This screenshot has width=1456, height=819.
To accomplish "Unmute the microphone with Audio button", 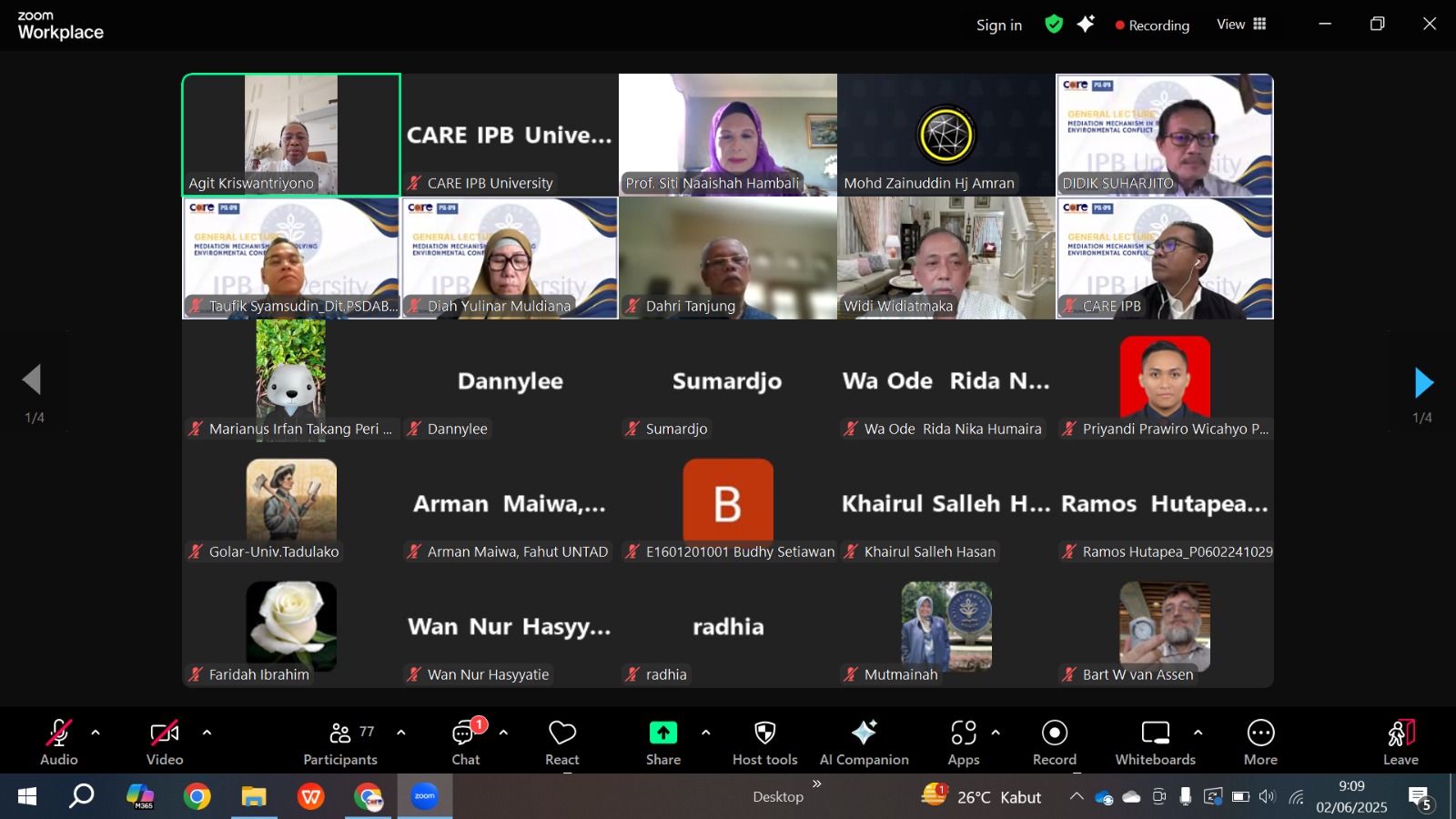I will (x=59, y=743).
